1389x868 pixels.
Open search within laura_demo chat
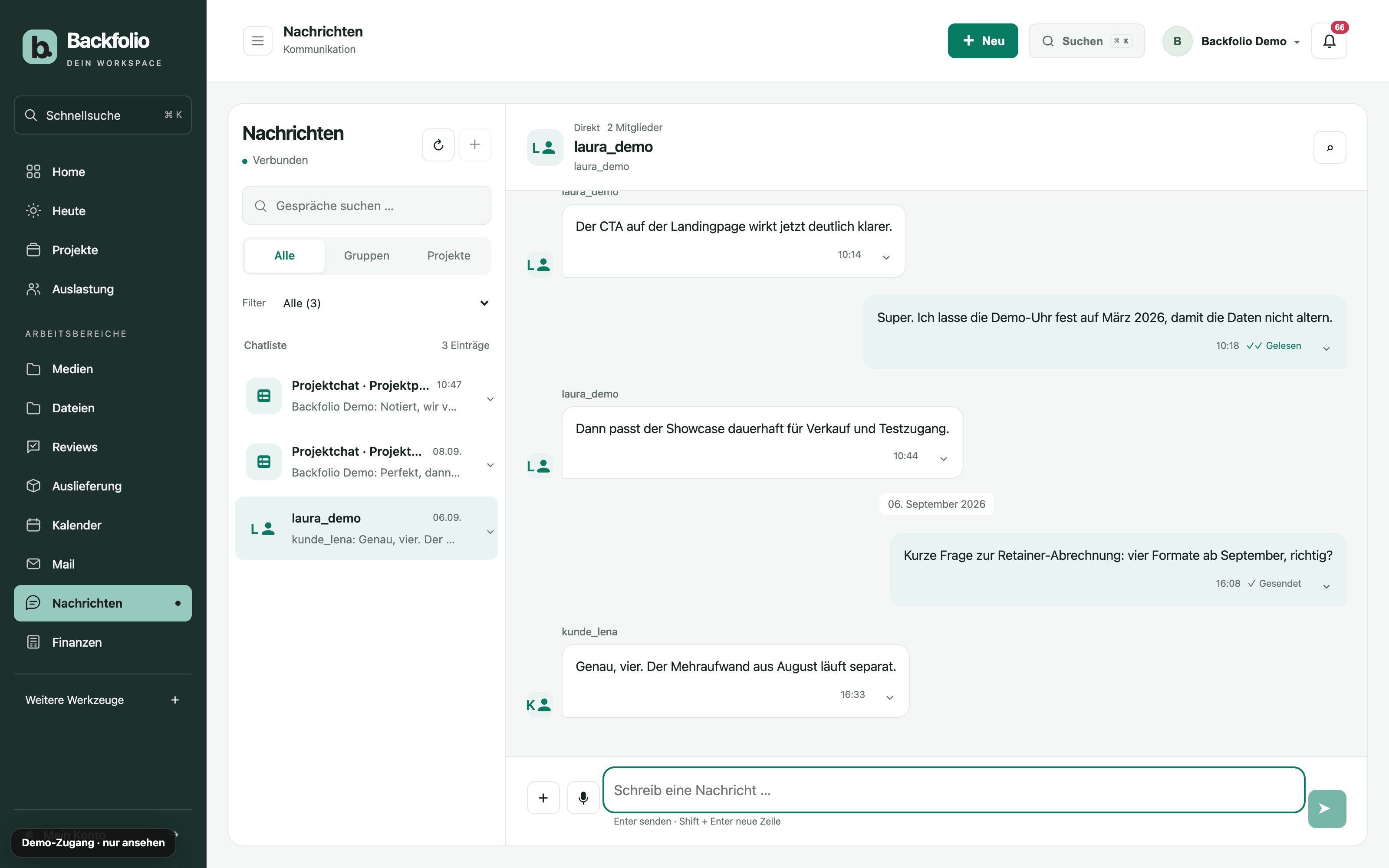coord(1329,148)
